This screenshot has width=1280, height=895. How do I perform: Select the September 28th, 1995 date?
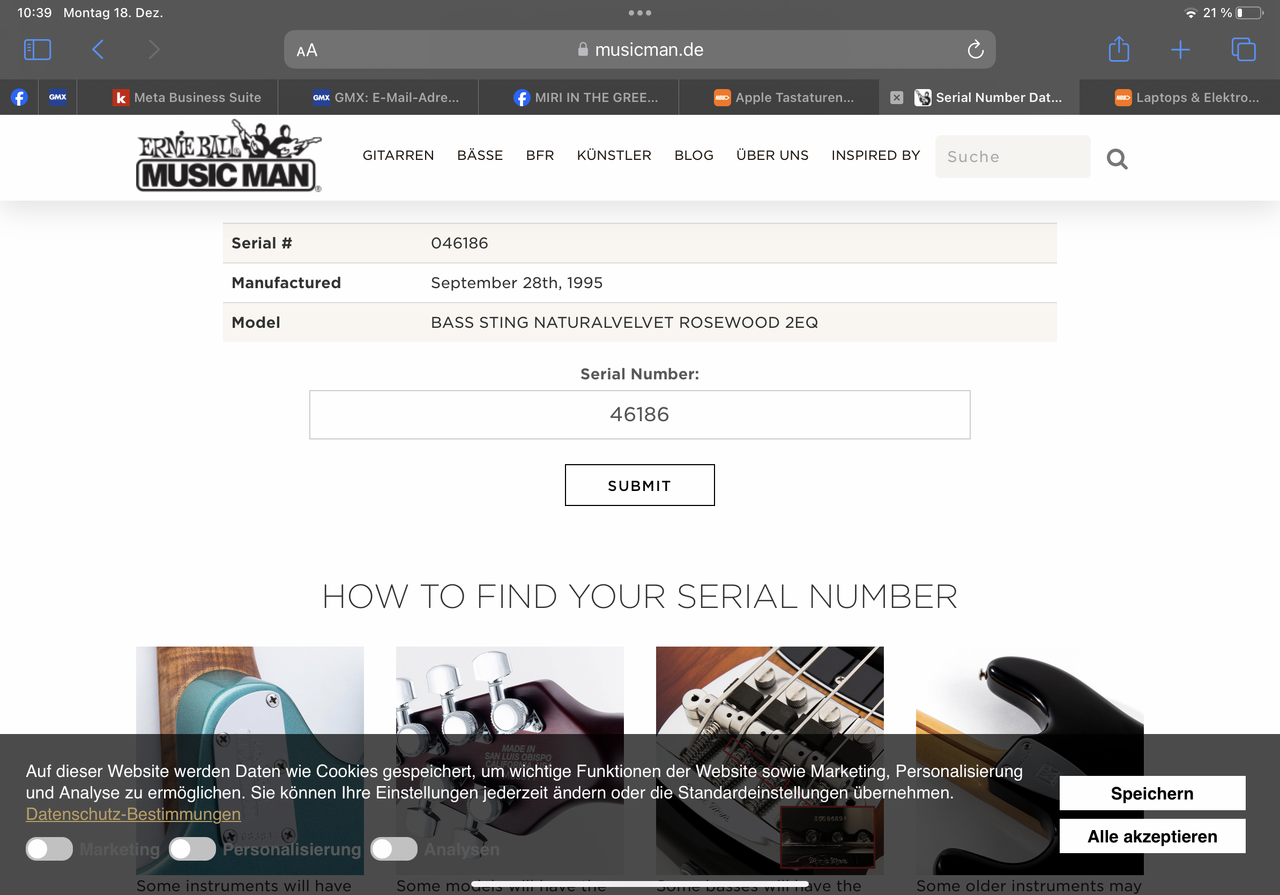(x=517, y=283)
